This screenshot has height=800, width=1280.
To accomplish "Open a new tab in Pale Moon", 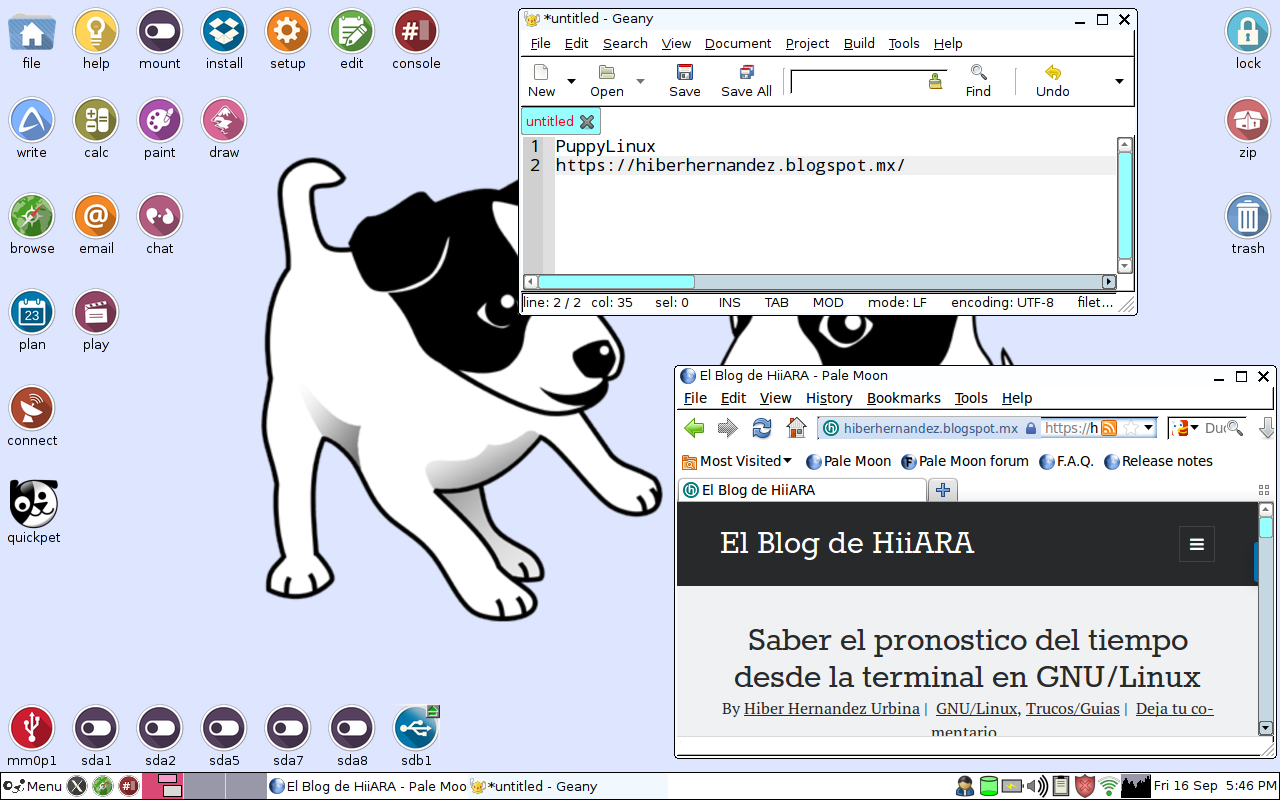I will pos(942,490).
